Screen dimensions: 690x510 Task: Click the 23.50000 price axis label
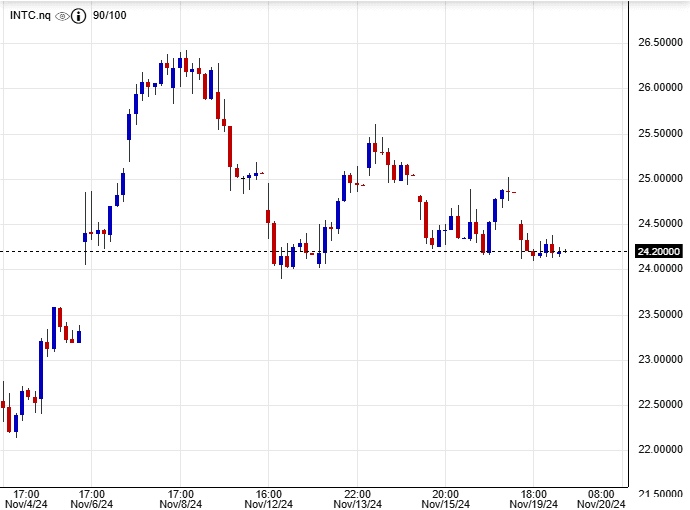659,314
